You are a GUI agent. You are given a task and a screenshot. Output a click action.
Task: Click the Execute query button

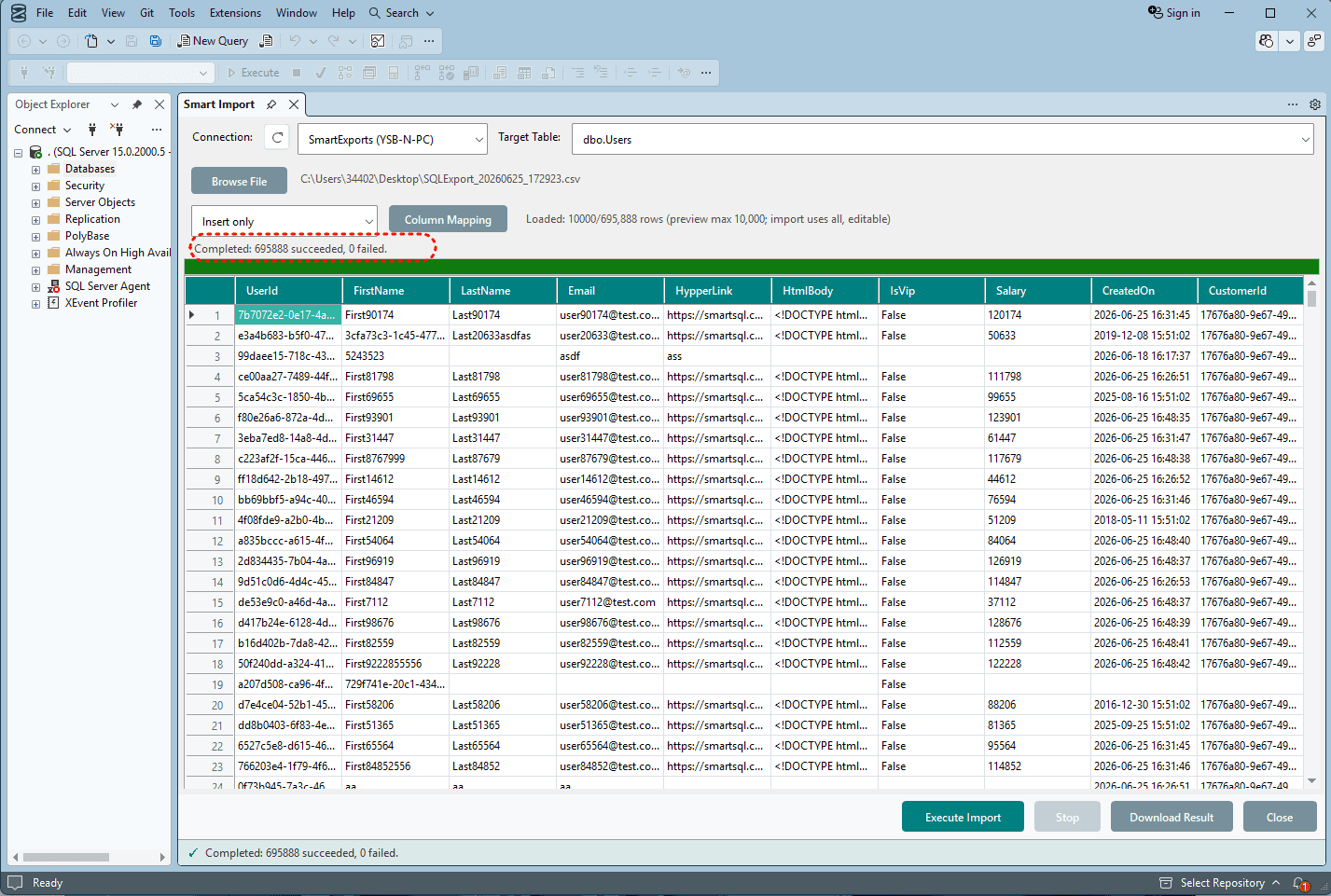pyautogui.click(x=253, y=73)
